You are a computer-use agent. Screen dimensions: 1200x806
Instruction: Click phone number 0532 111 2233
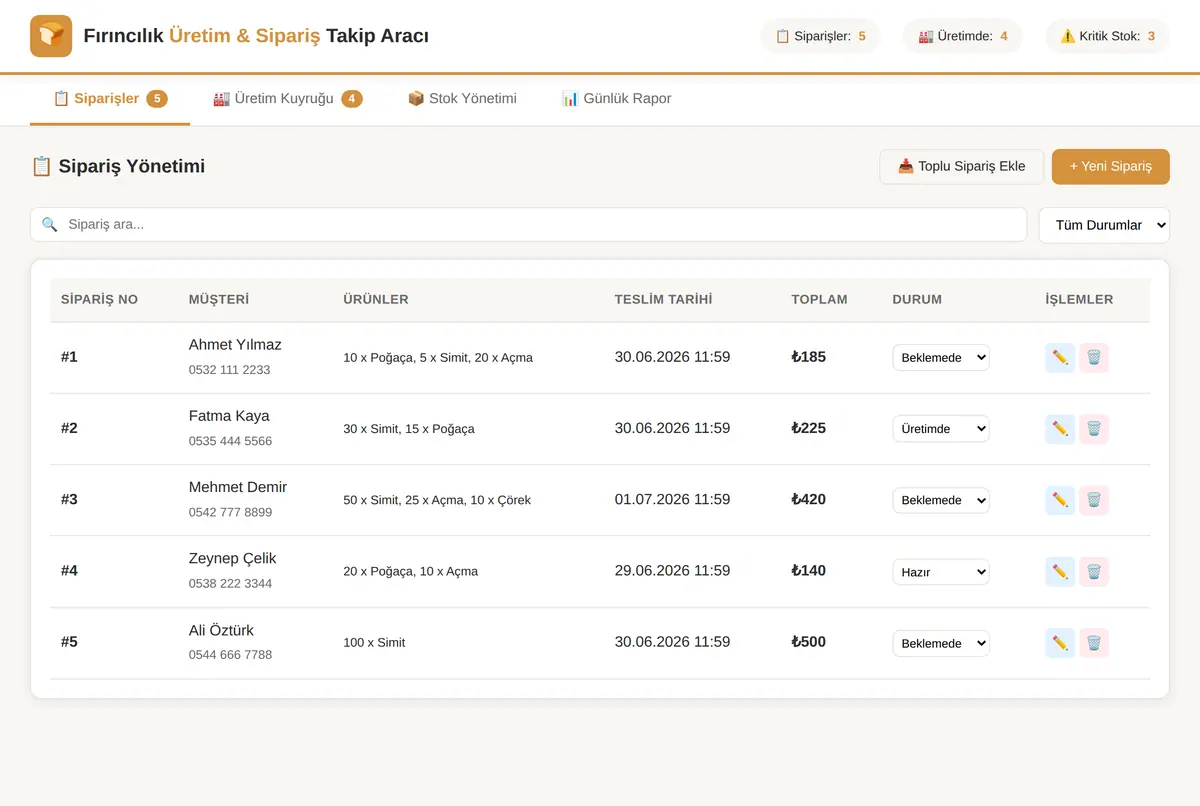[230, 370]
